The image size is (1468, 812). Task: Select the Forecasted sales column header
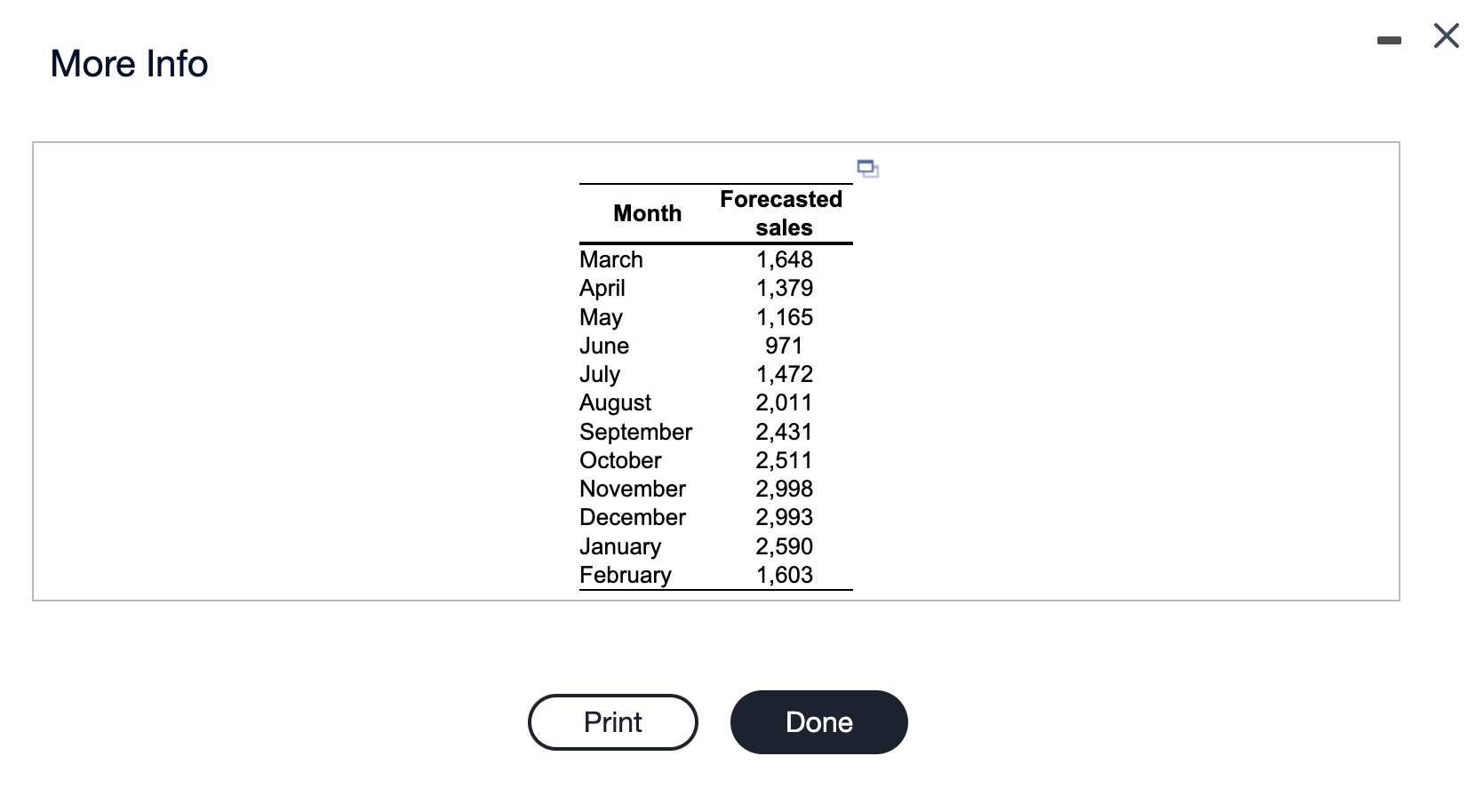click(x=782, y=213)
